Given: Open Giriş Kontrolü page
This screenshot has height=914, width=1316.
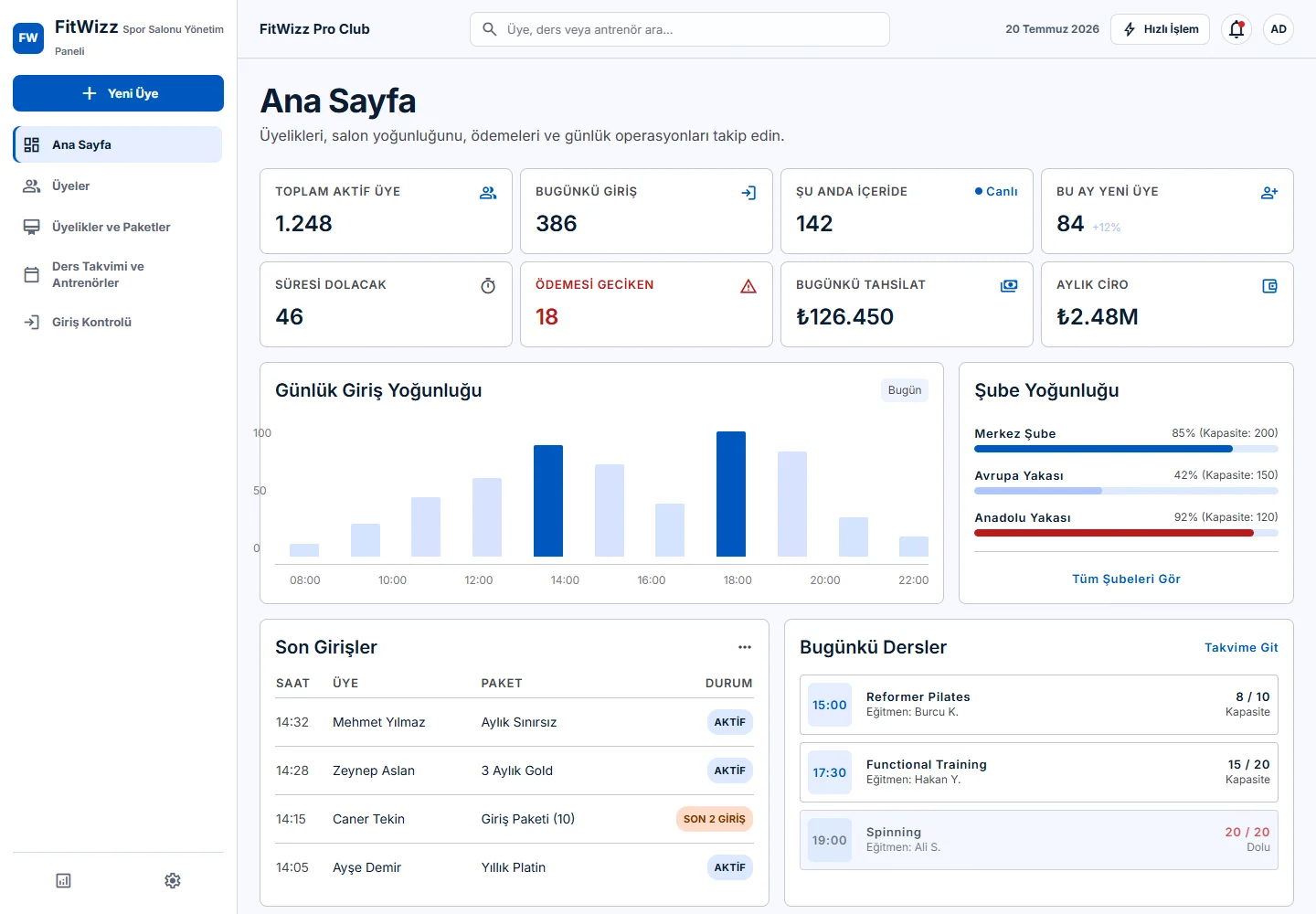Looking at the screenshot, I should pos(118,322).
